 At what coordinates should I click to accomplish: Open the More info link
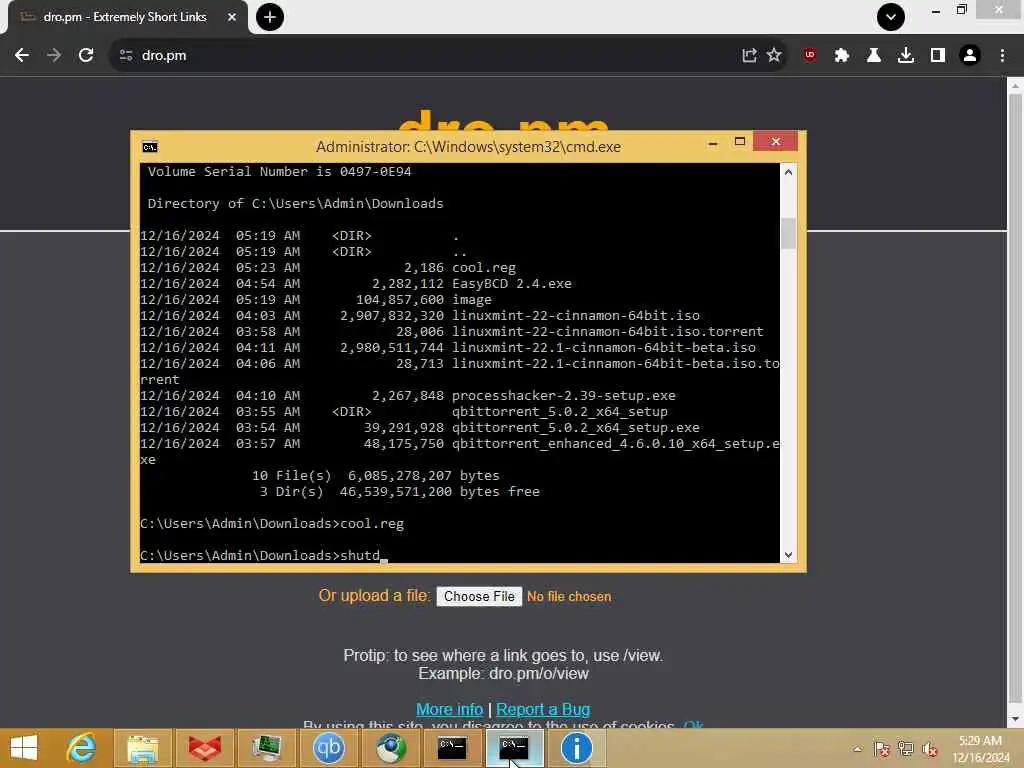point(449,709)
